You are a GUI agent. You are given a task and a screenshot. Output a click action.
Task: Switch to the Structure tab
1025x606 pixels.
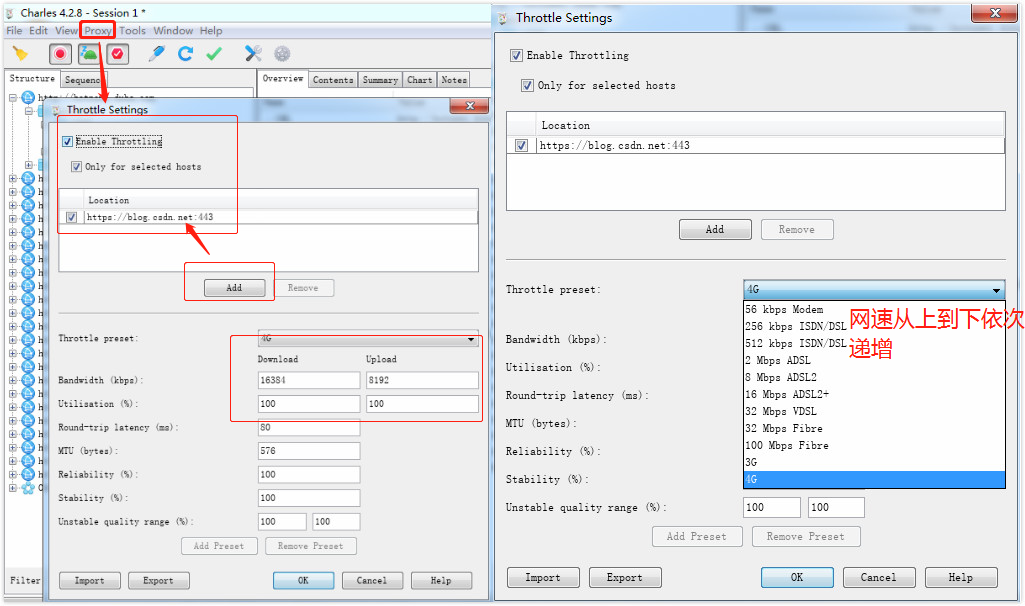click(x=32, y=78)
